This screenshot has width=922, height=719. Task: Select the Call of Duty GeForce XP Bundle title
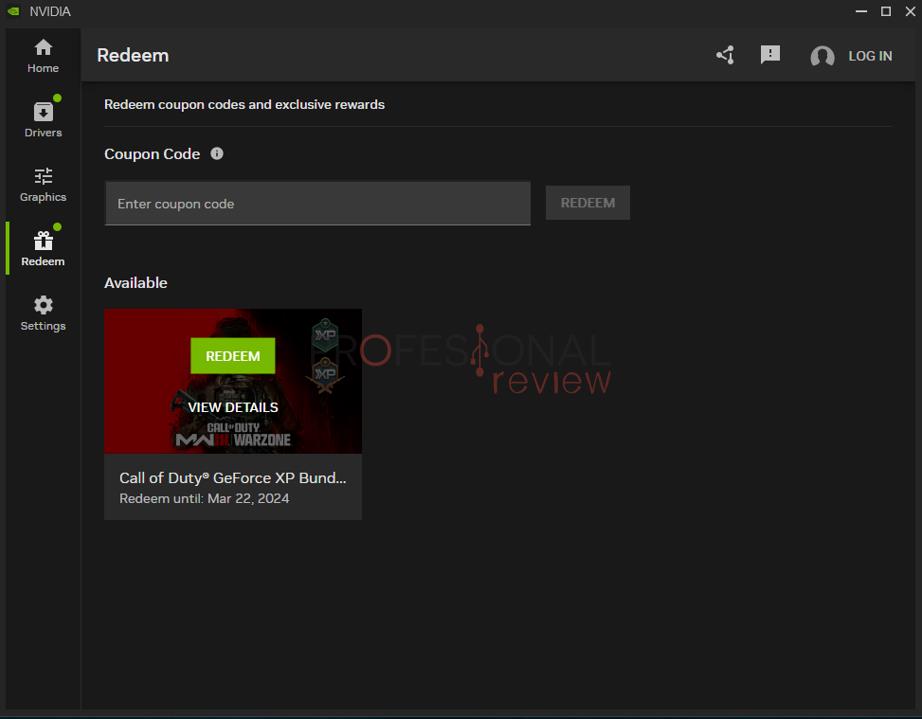233,478
